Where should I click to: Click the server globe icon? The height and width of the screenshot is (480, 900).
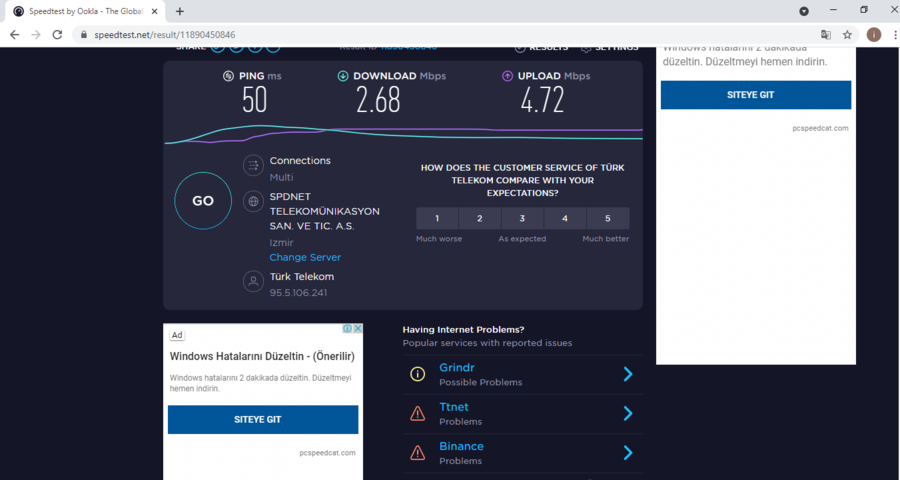click(253, 202)
